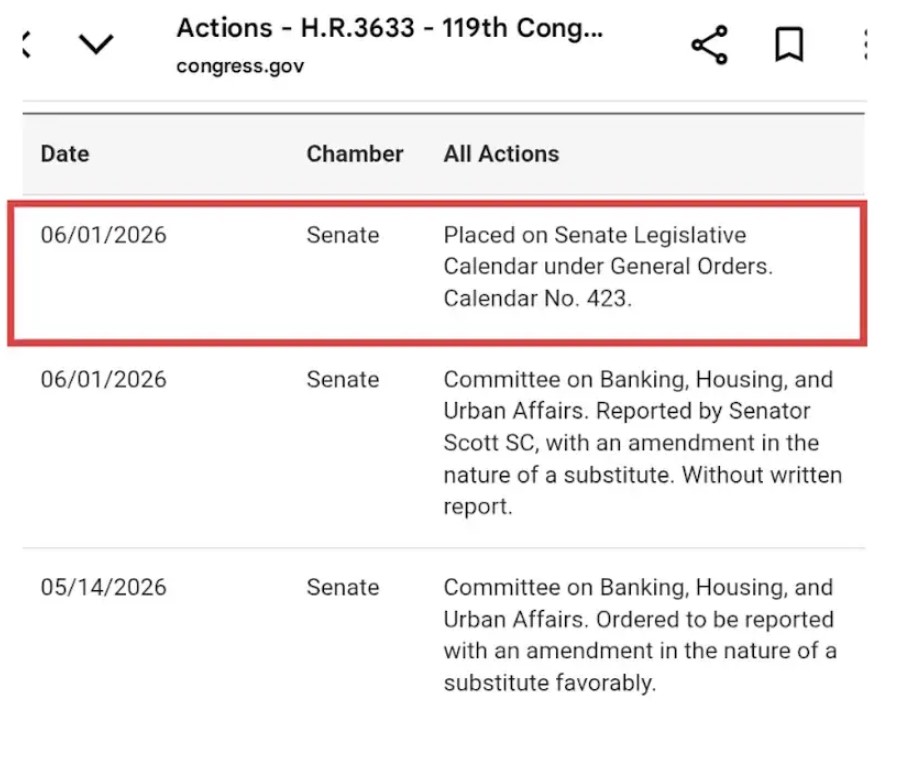Viewport: 900px width, 767px height.
Task: Click the back arrow at top left
Action: (26, 45)
